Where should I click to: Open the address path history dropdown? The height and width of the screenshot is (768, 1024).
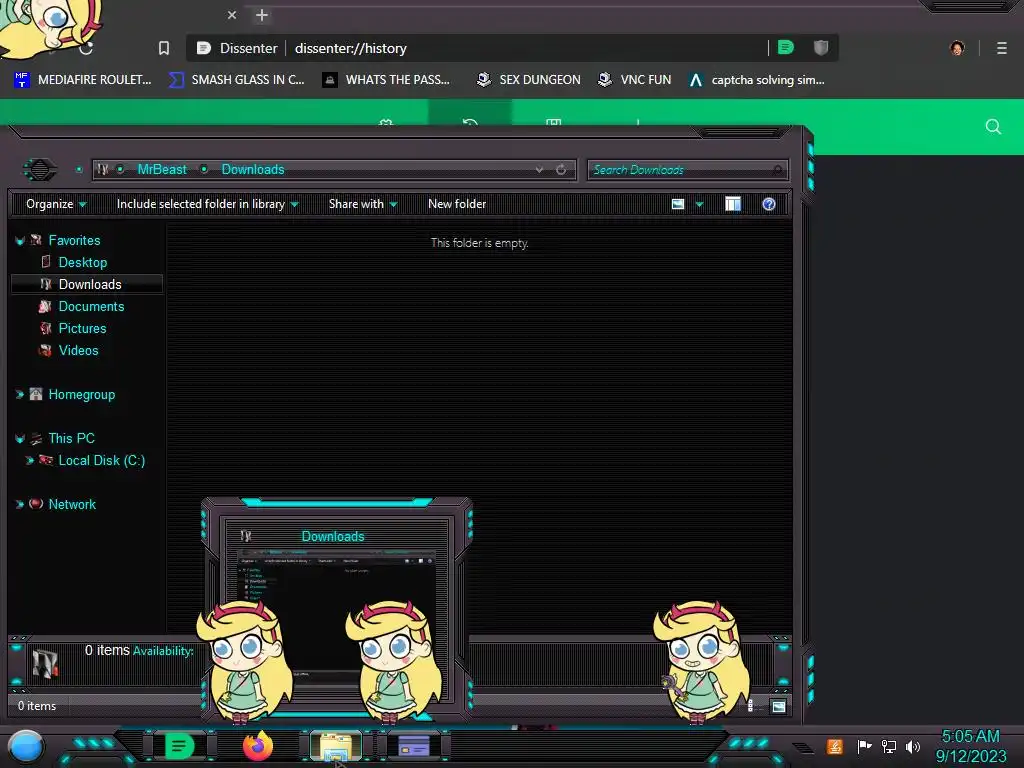point(539,170)
